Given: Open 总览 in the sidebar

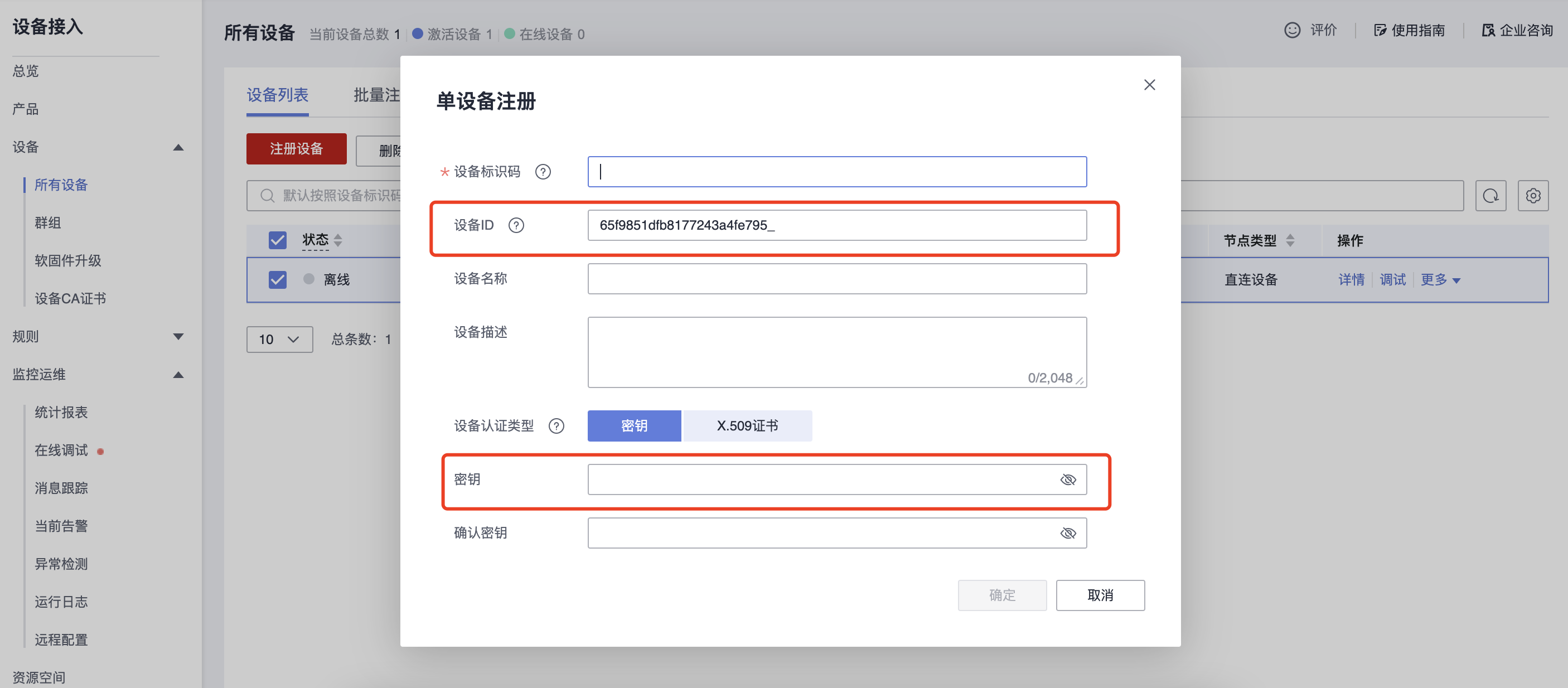Looking at the screenshot, I should [x=26, y=71].
